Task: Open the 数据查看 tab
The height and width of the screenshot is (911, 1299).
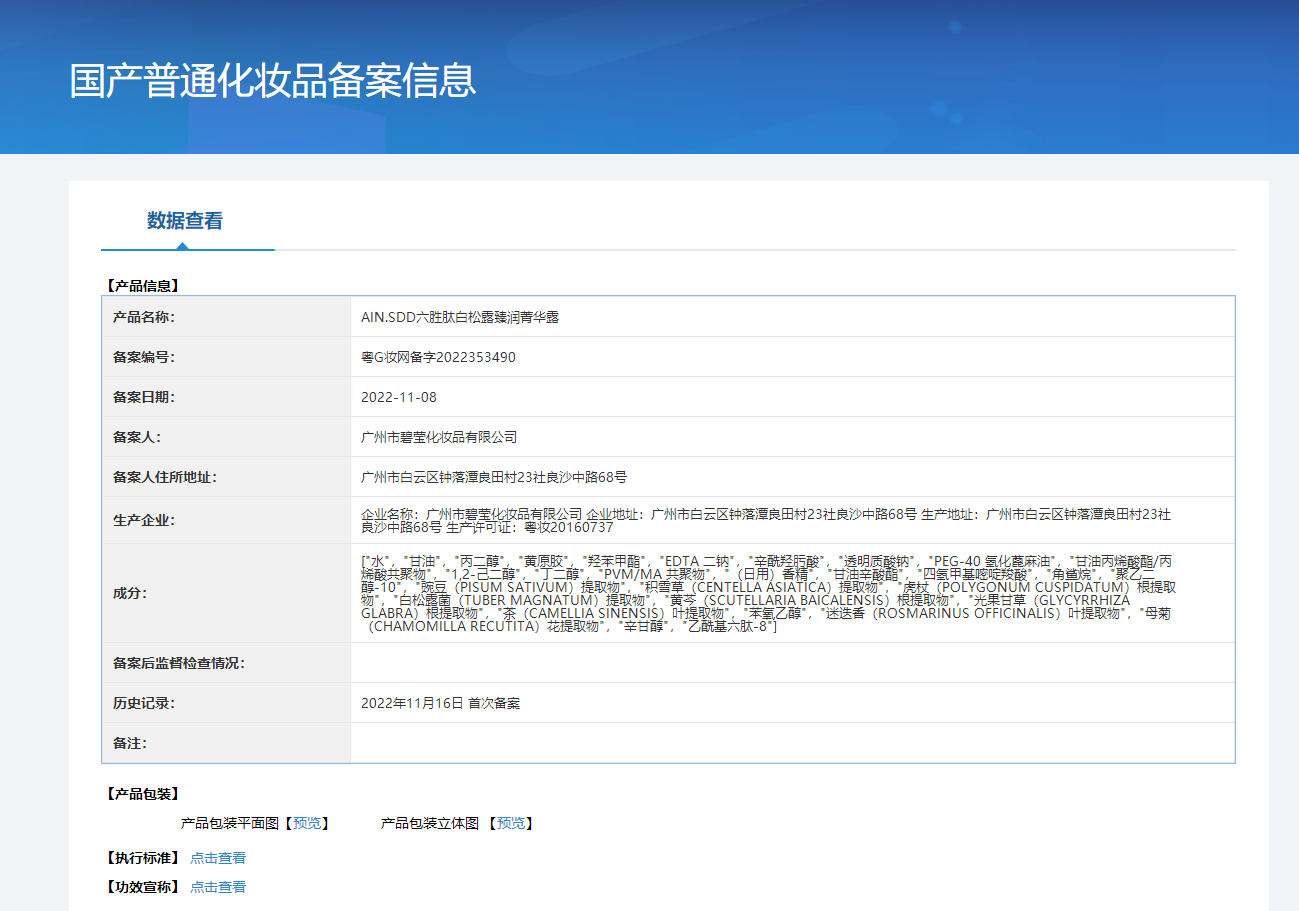Action: pos(186,221)
